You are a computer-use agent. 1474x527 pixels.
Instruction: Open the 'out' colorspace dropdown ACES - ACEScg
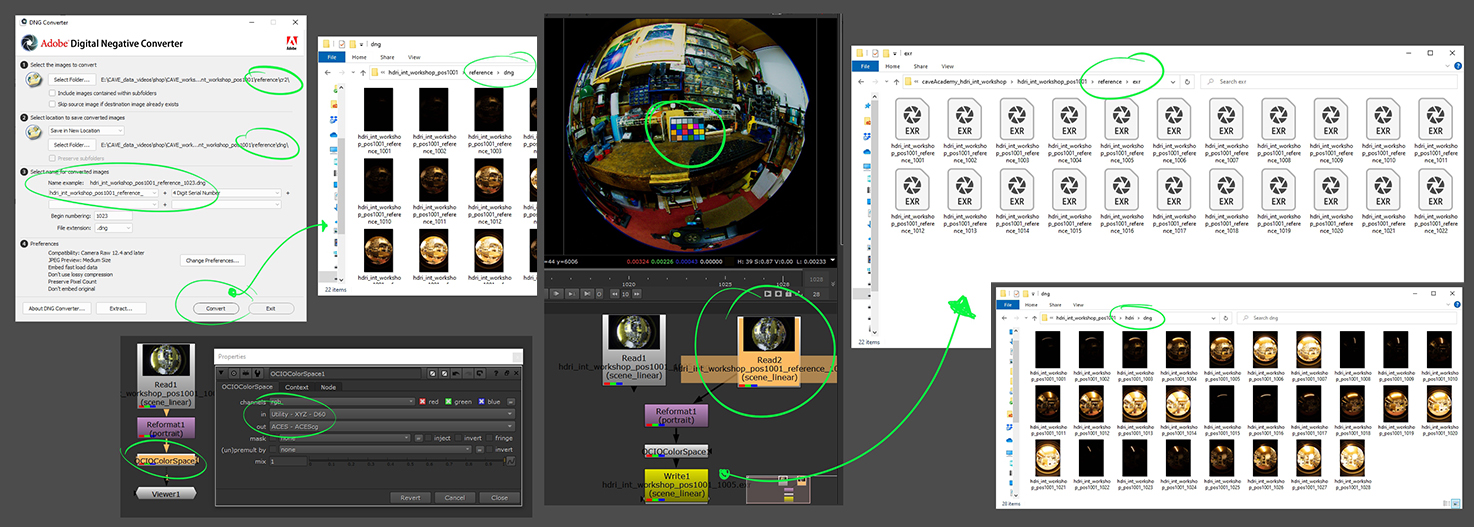click(x=392, y=427)
